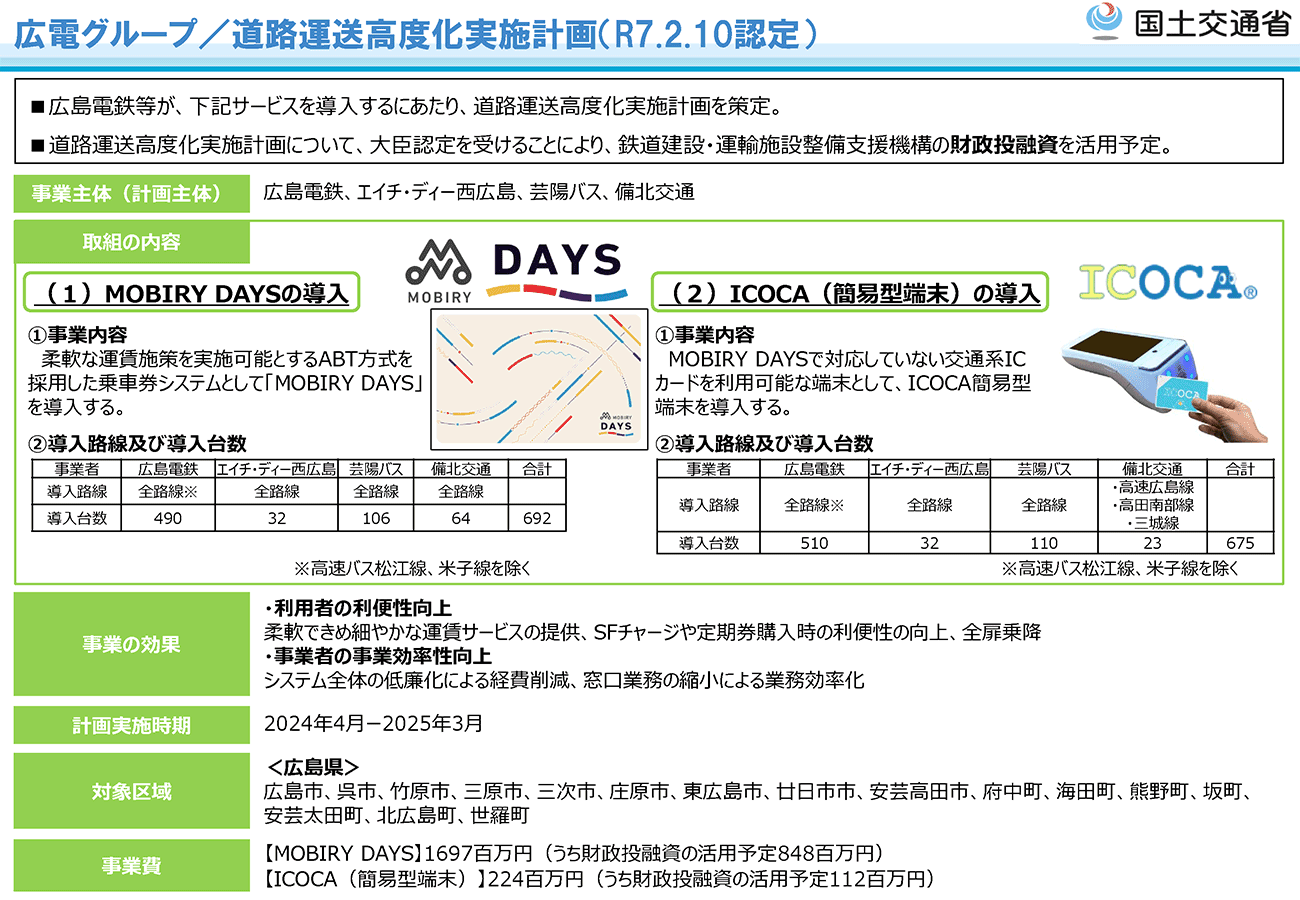The height and width of the screenshot is (900, 1300).
Task: Click the 取組の内容 green label
Action: pos(131,242)
